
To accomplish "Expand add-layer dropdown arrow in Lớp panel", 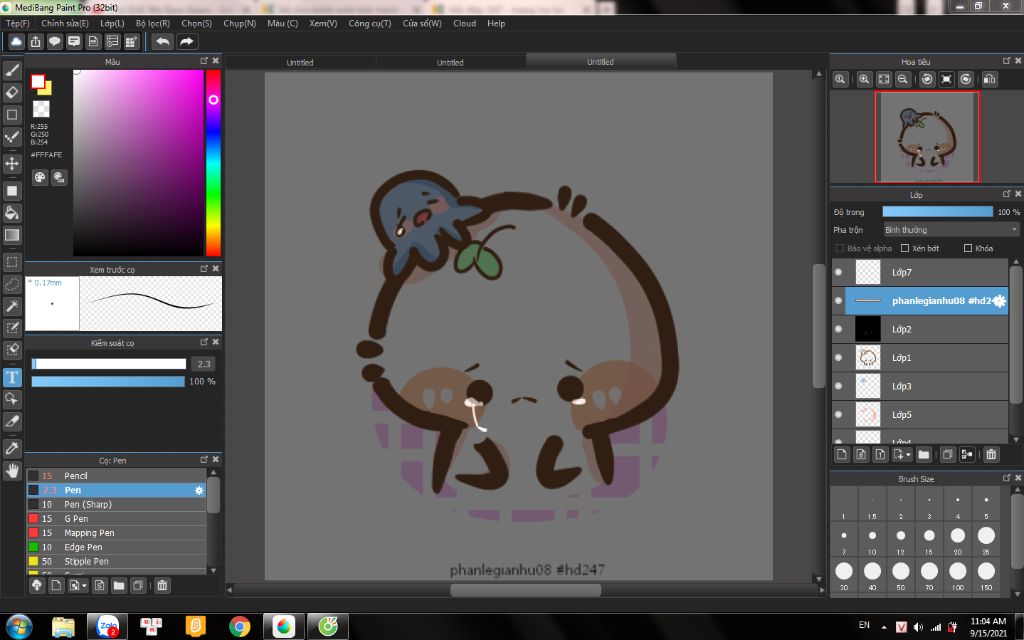I will point(908,455).
